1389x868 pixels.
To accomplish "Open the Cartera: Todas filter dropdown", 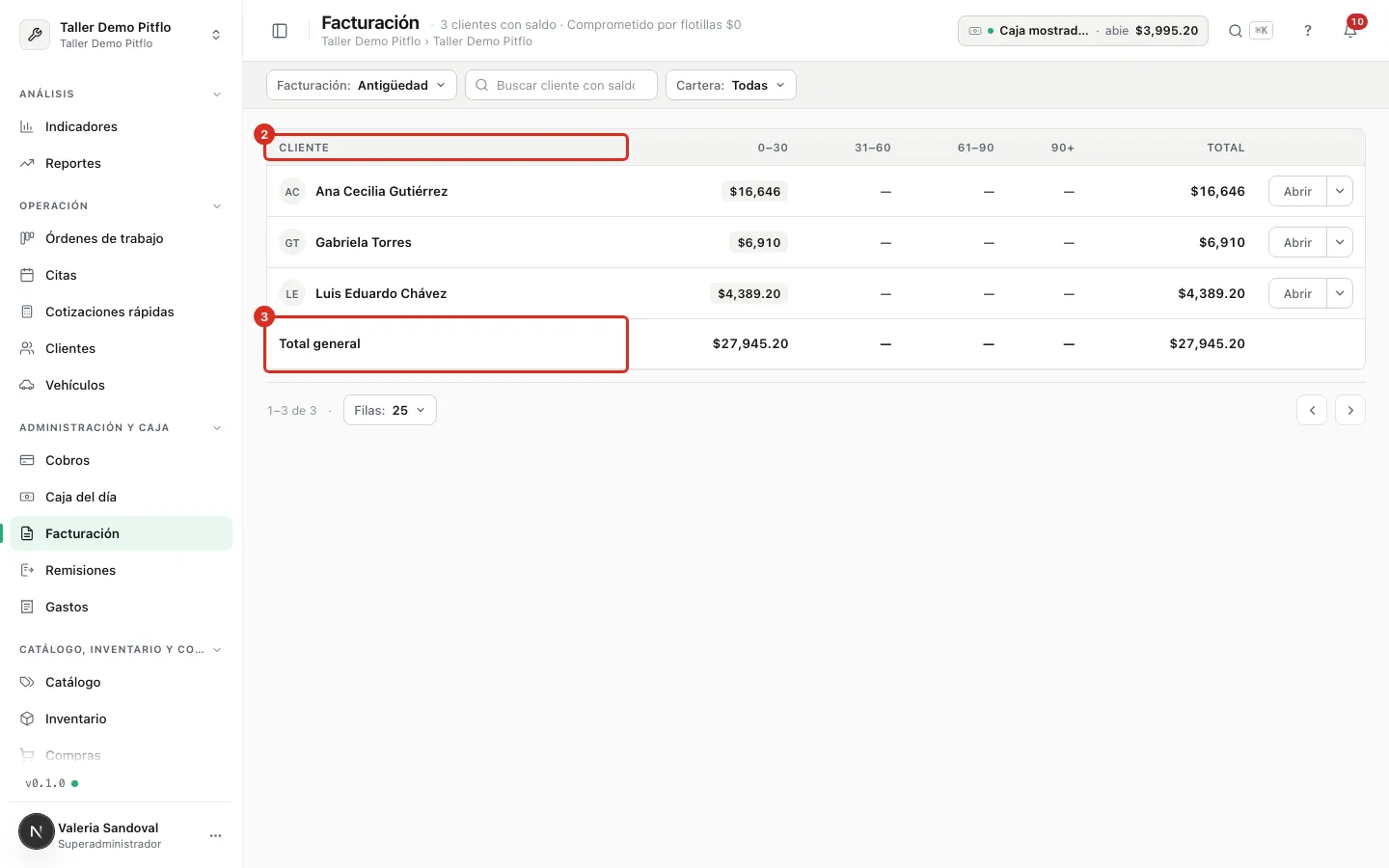I will point(731,85).
